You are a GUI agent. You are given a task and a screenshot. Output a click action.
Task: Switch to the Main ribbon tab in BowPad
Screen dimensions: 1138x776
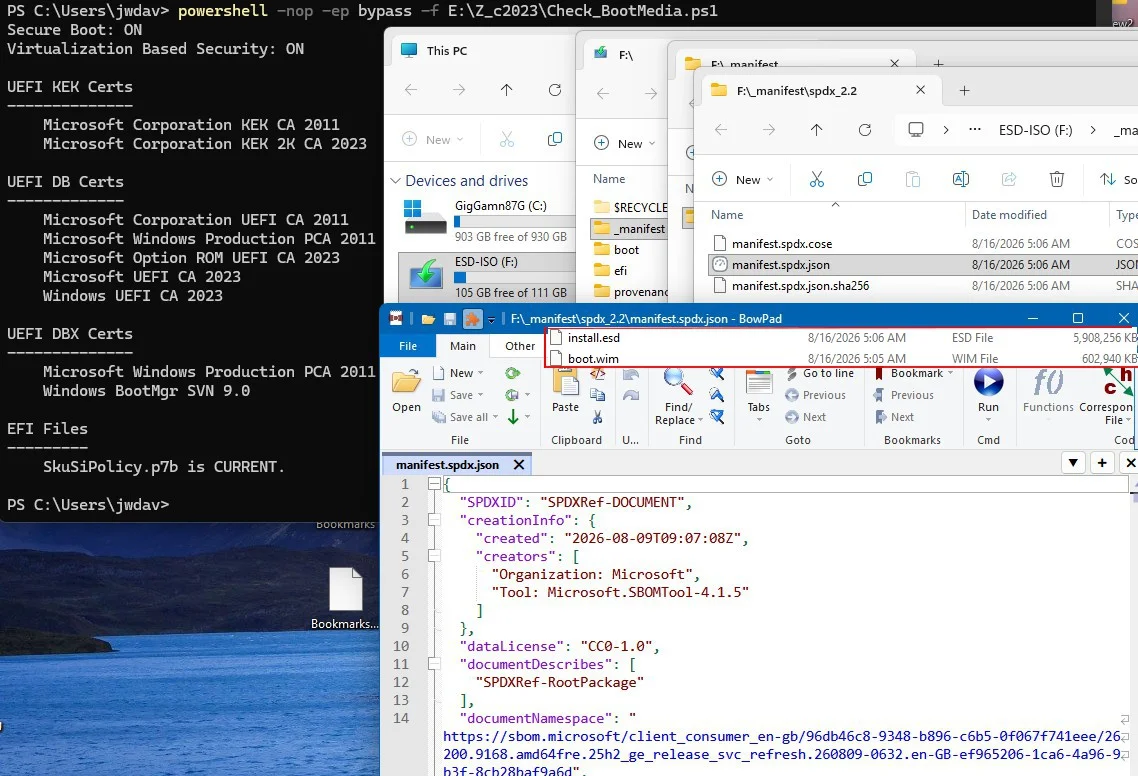pos(463,346)
